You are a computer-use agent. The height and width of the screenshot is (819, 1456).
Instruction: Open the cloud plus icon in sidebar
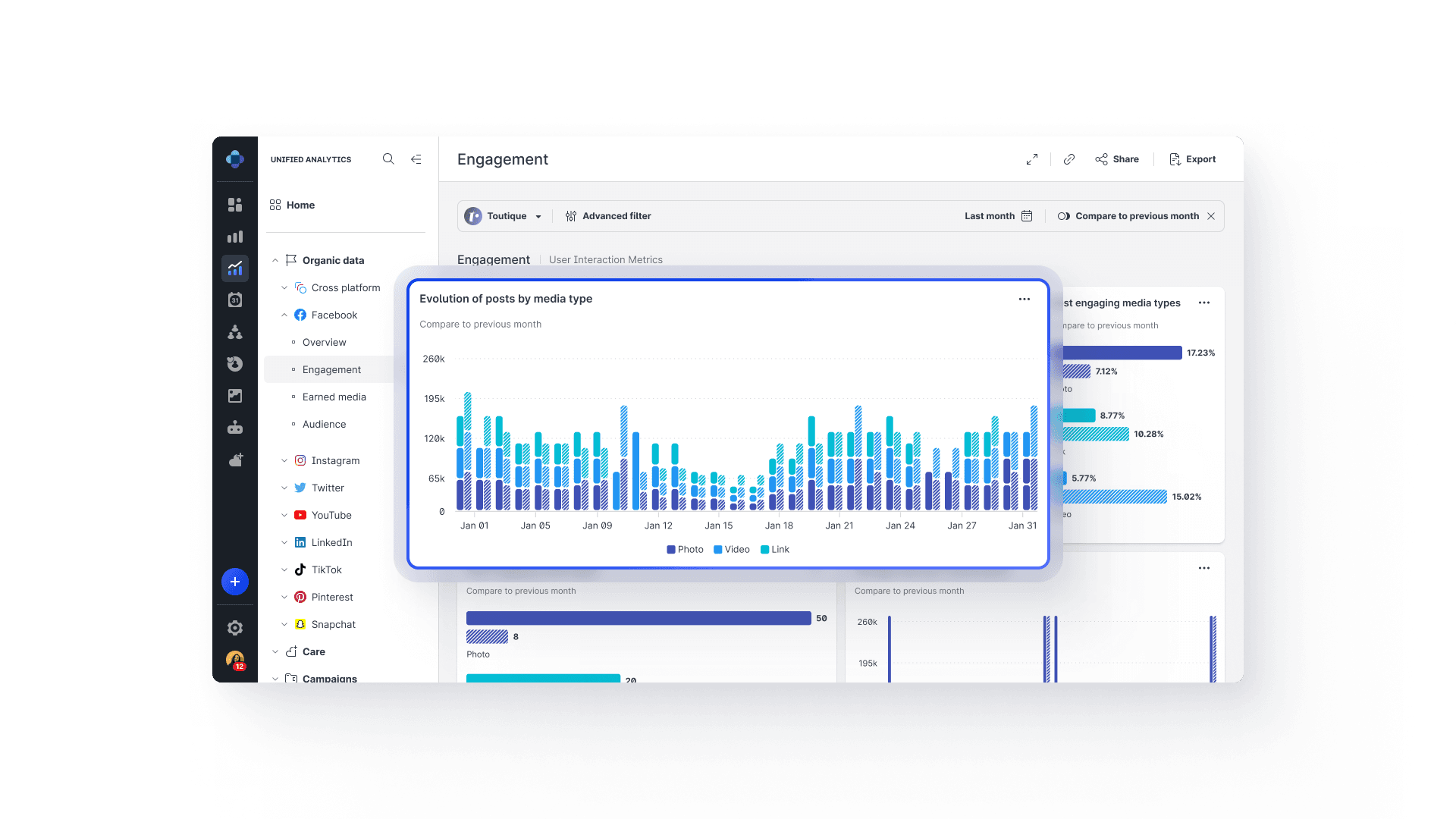pos(235,460)
